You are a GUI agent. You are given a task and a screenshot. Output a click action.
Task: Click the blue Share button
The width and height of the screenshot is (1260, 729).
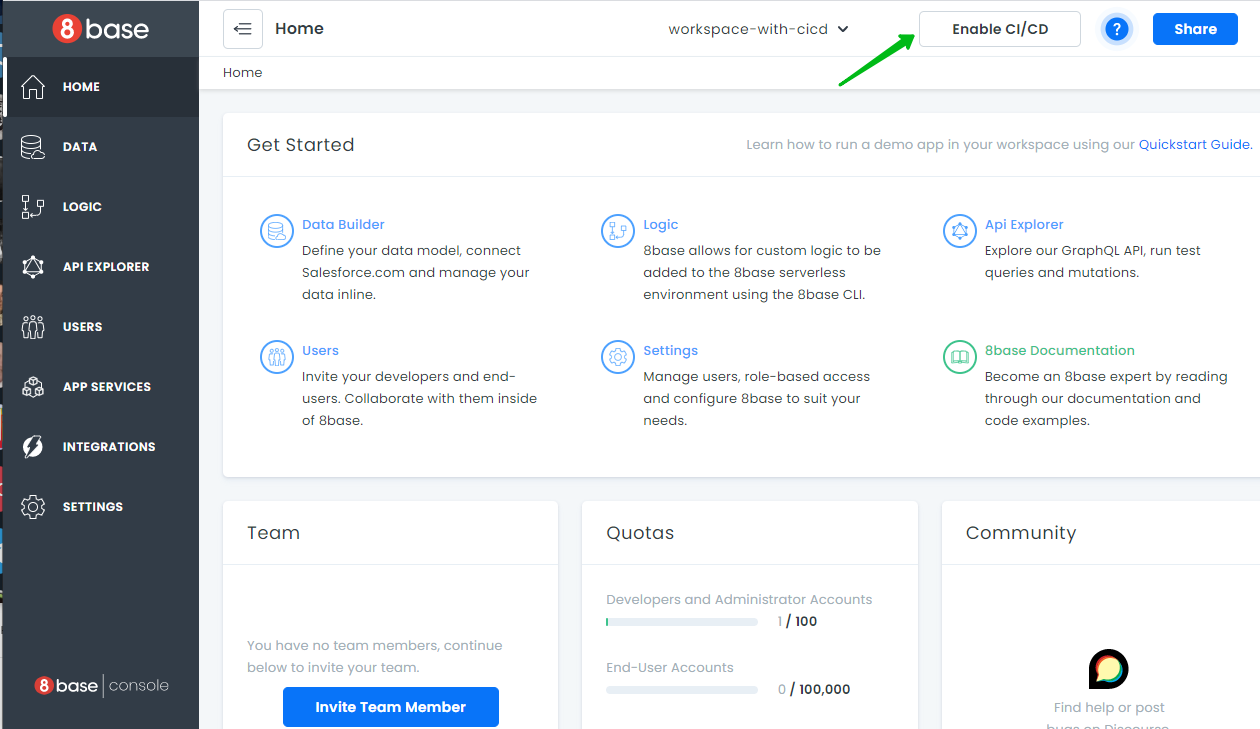click(1195, 29)
